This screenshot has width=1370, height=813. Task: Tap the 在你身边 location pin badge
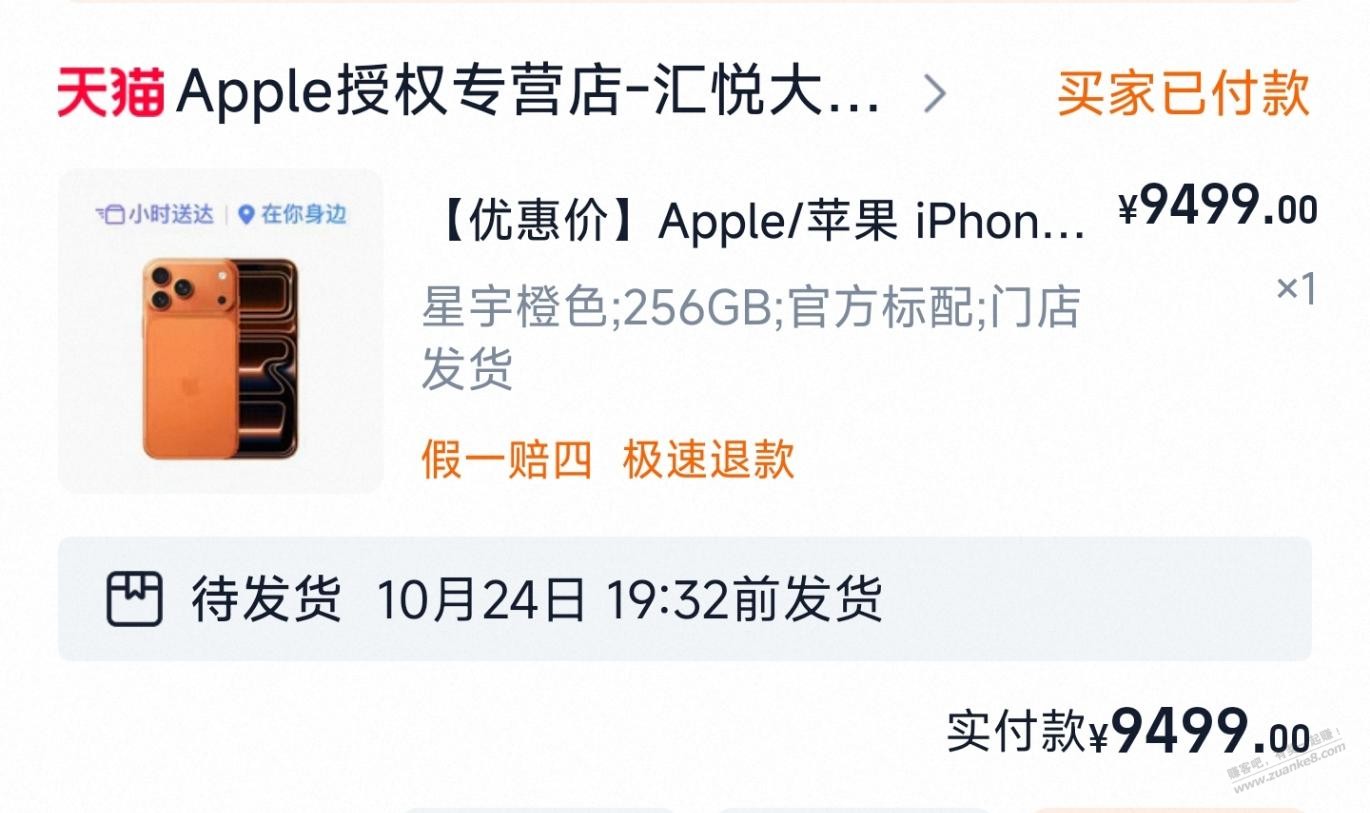[x=292, y=214]
